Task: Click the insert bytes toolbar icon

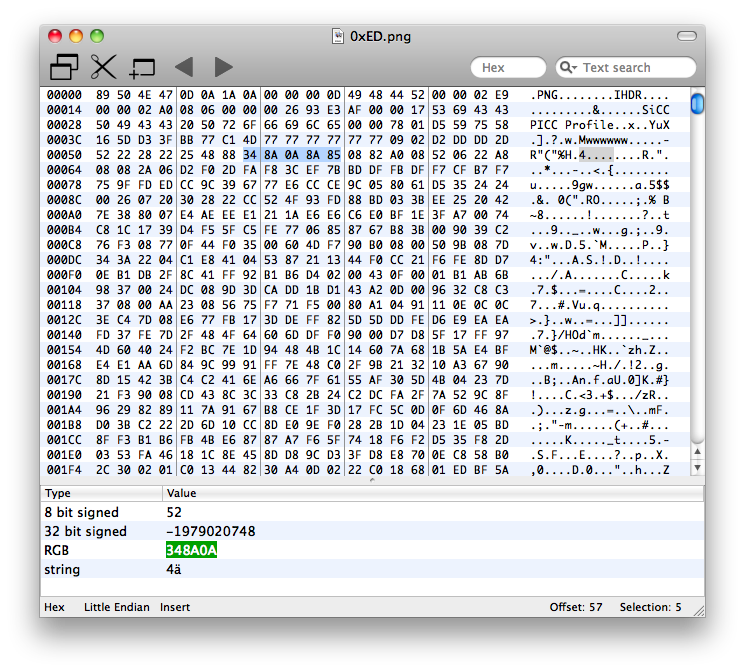Action: coord(142,68)
